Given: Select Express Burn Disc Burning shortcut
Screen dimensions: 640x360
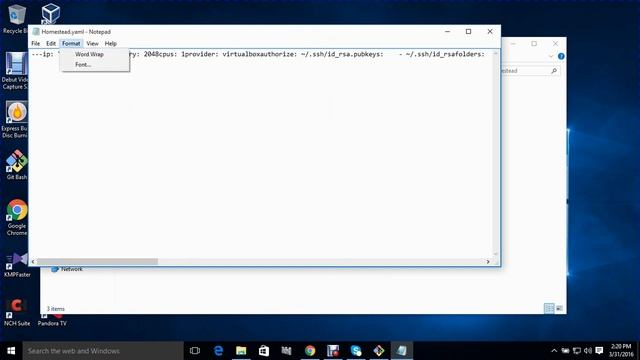Looking at the screenshot, I should tap(16, 120).
